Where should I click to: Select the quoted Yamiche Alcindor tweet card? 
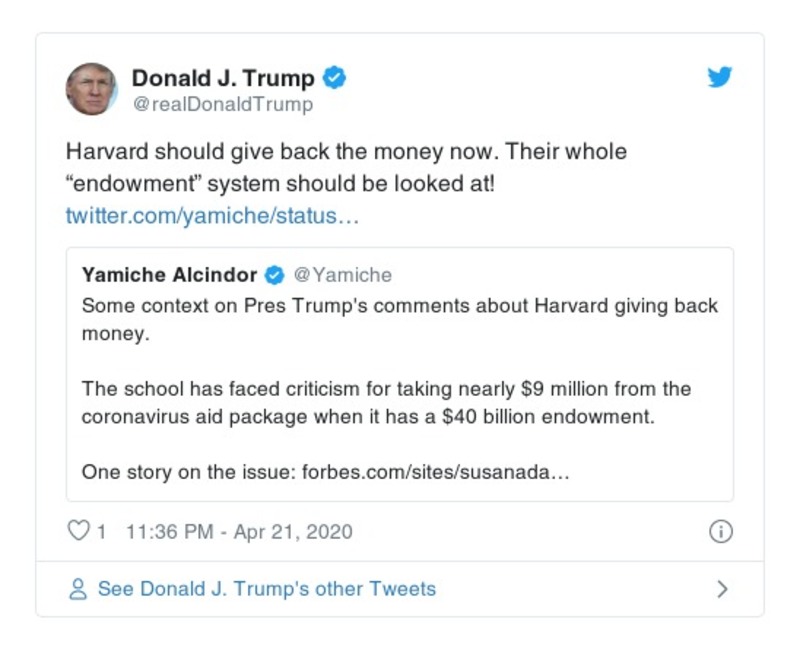(400, 370)
